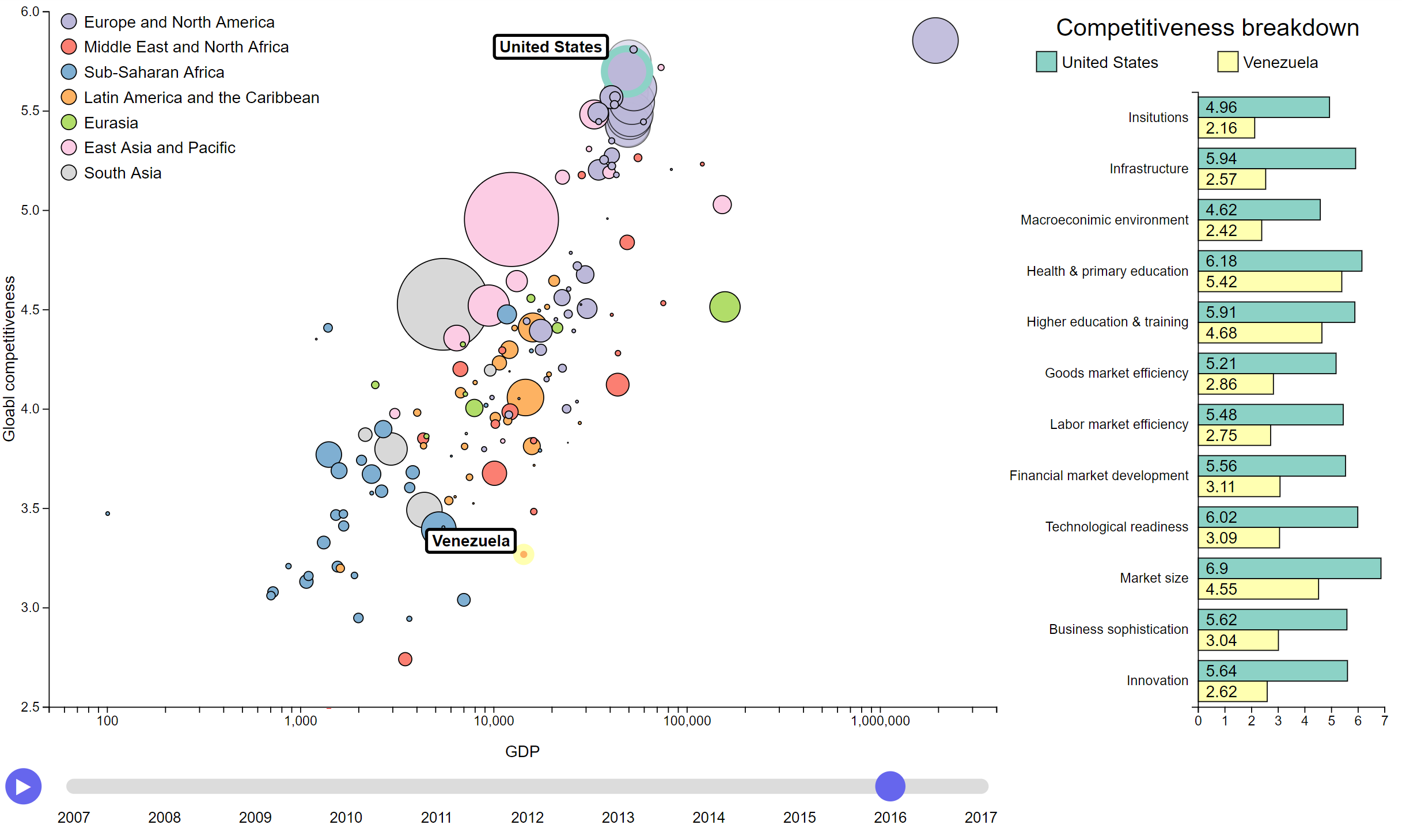Click the Eurasia legend circle
This screenshot has height=840, width=1402.
pos(69,122)
